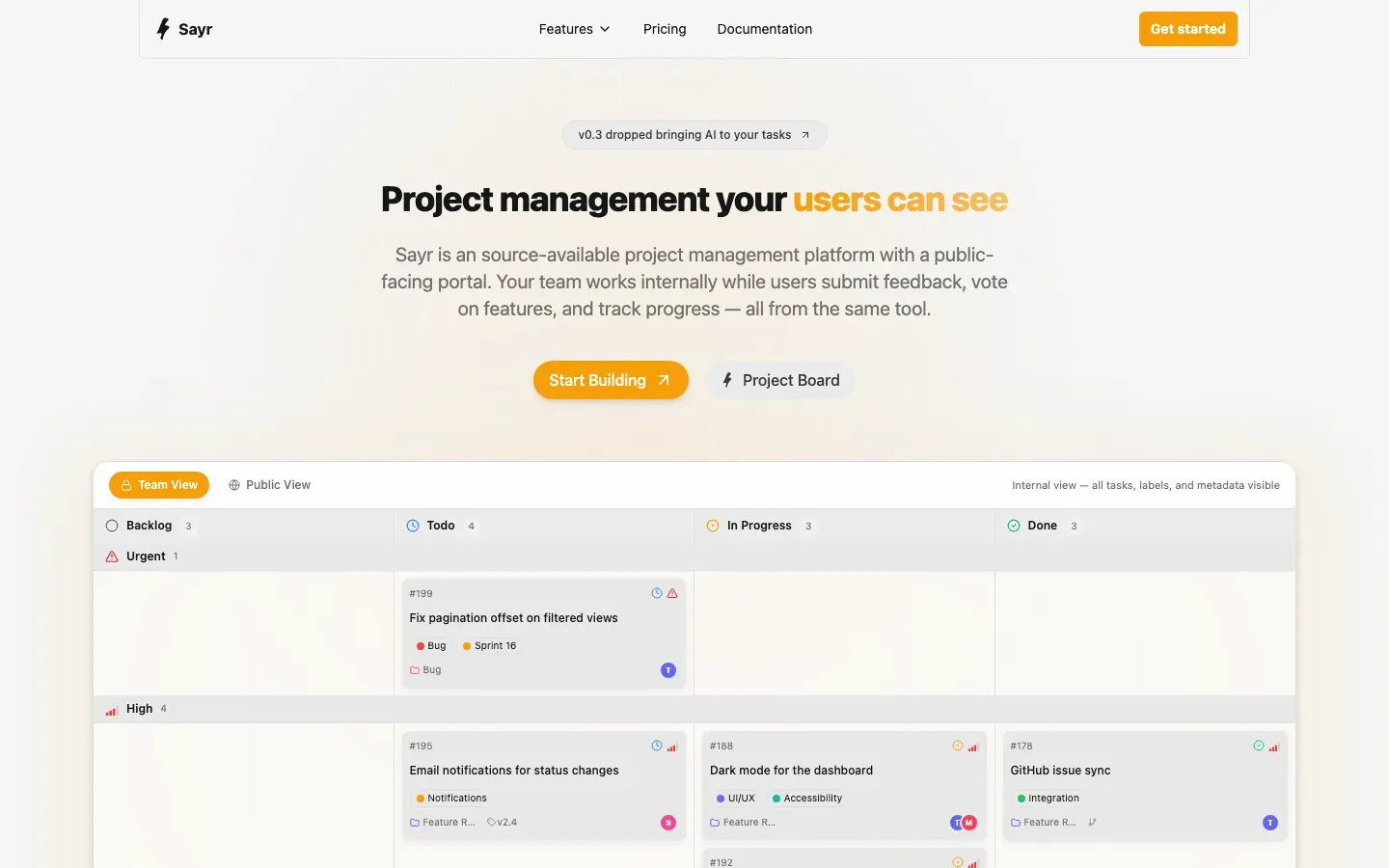Click the Feature R... folder on card #178
The image size is (1389, 868).
(1044, 823)
